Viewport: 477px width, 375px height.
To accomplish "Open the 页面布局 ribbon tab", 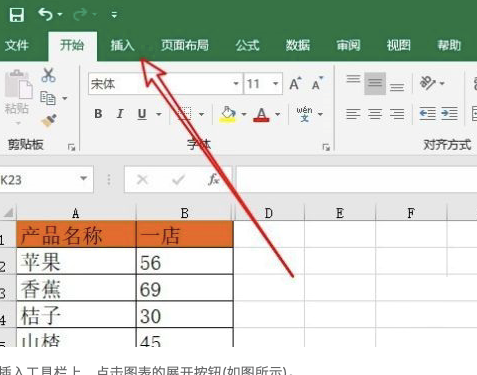I will [x=185, y=45].
